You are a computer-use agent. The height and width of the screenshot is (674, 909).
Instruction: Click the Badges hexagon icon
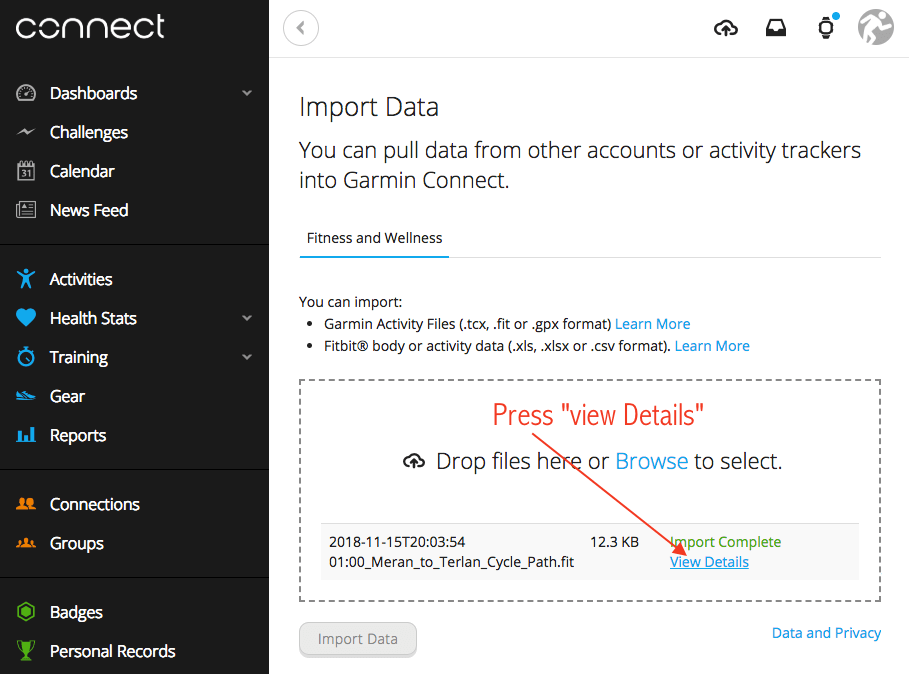[26, 612]
